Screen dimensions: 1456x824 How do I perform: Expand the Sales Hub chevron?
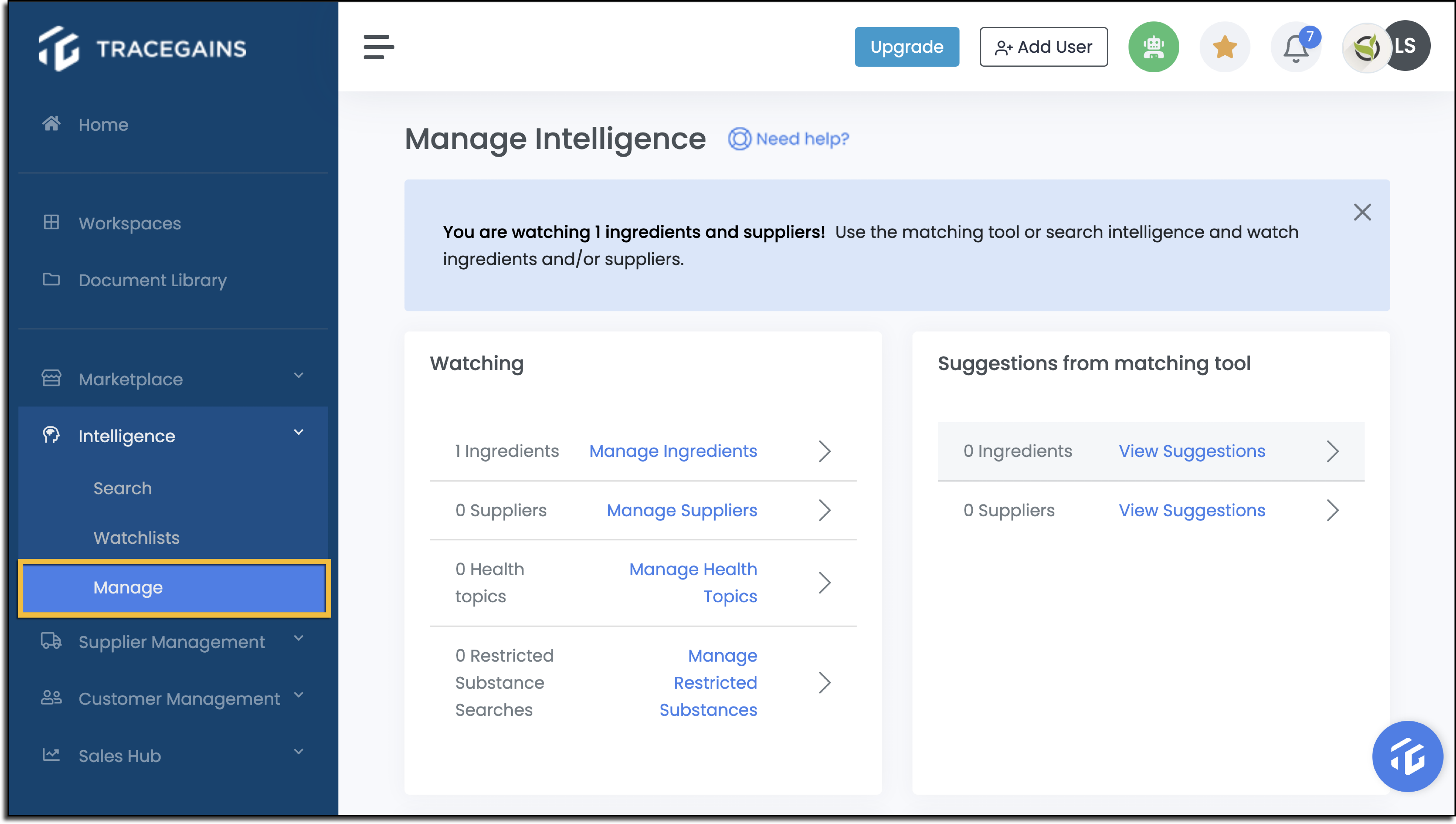[299, 752]
